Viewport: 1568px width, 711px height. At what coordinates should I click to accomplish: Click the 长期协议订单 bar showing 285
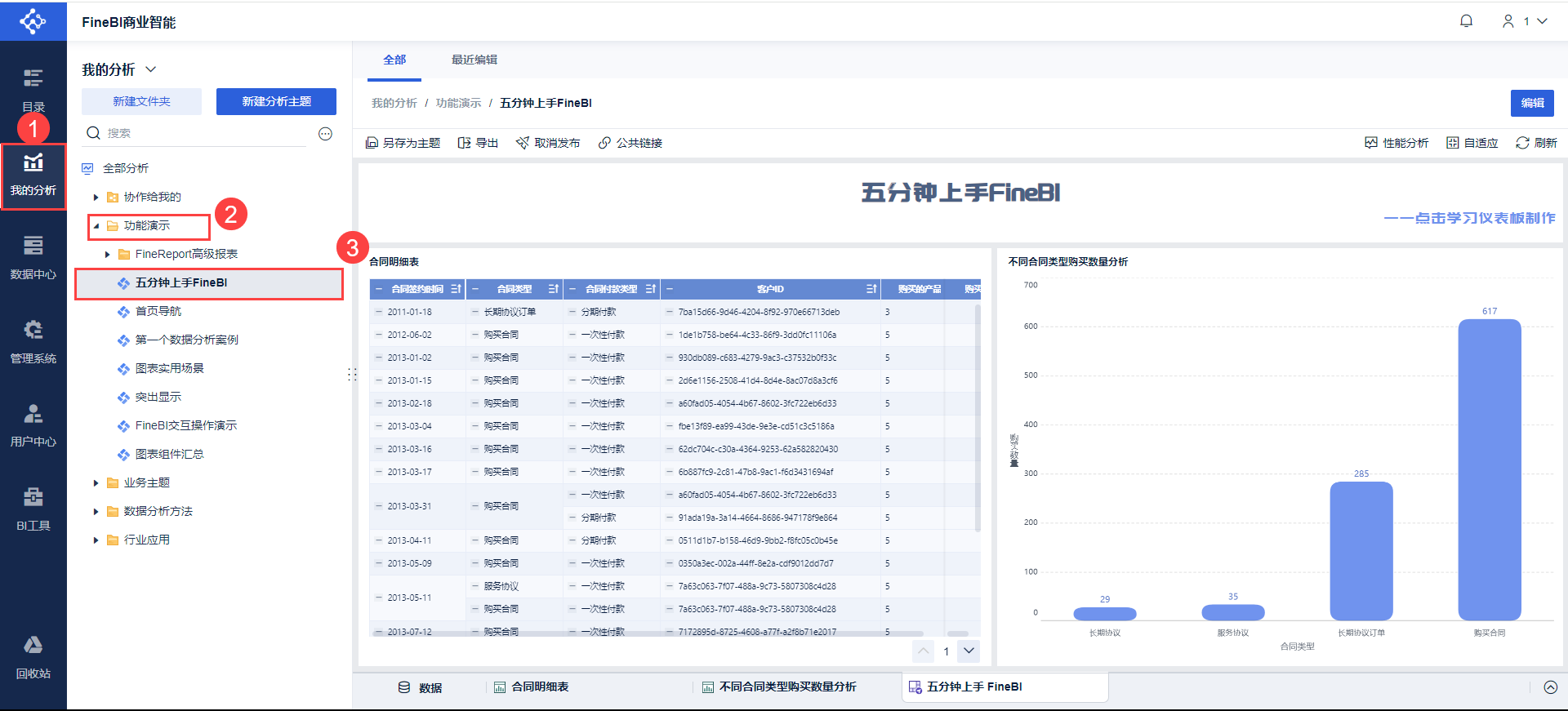point(1361,551)
